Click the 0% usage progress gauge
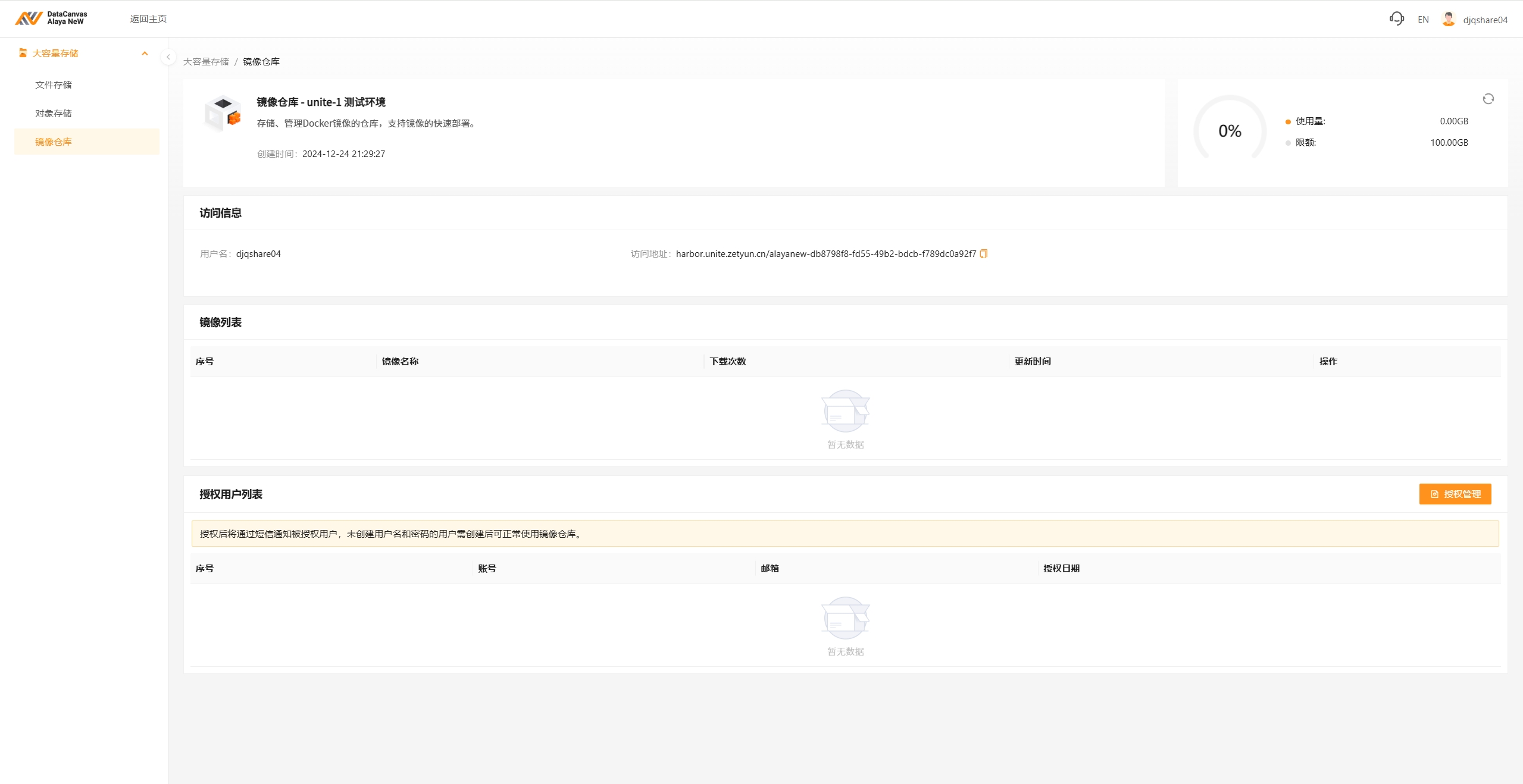The width and height of the screenshot is (1523, 784). pyautogui.click(x=1230, y=131)
